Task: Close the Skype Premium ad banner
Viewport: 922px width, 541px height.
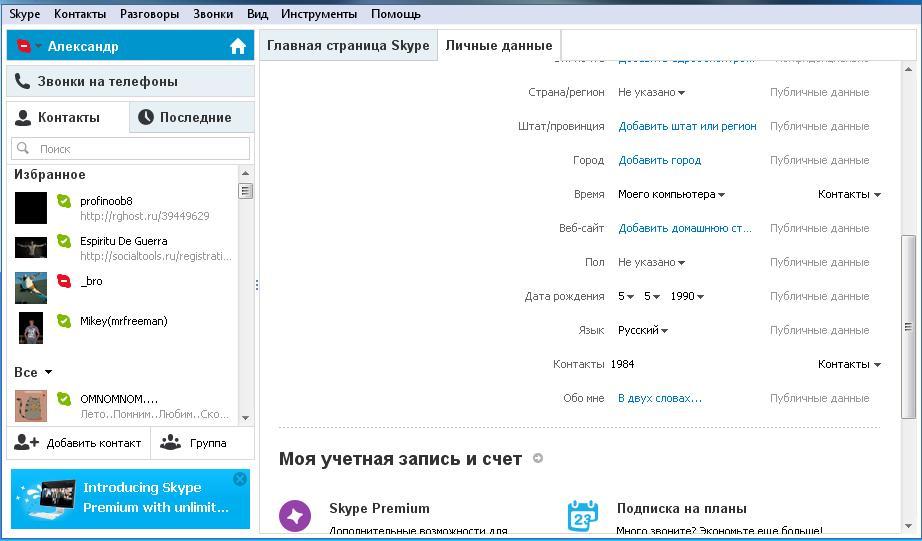Action: point(239,479)
